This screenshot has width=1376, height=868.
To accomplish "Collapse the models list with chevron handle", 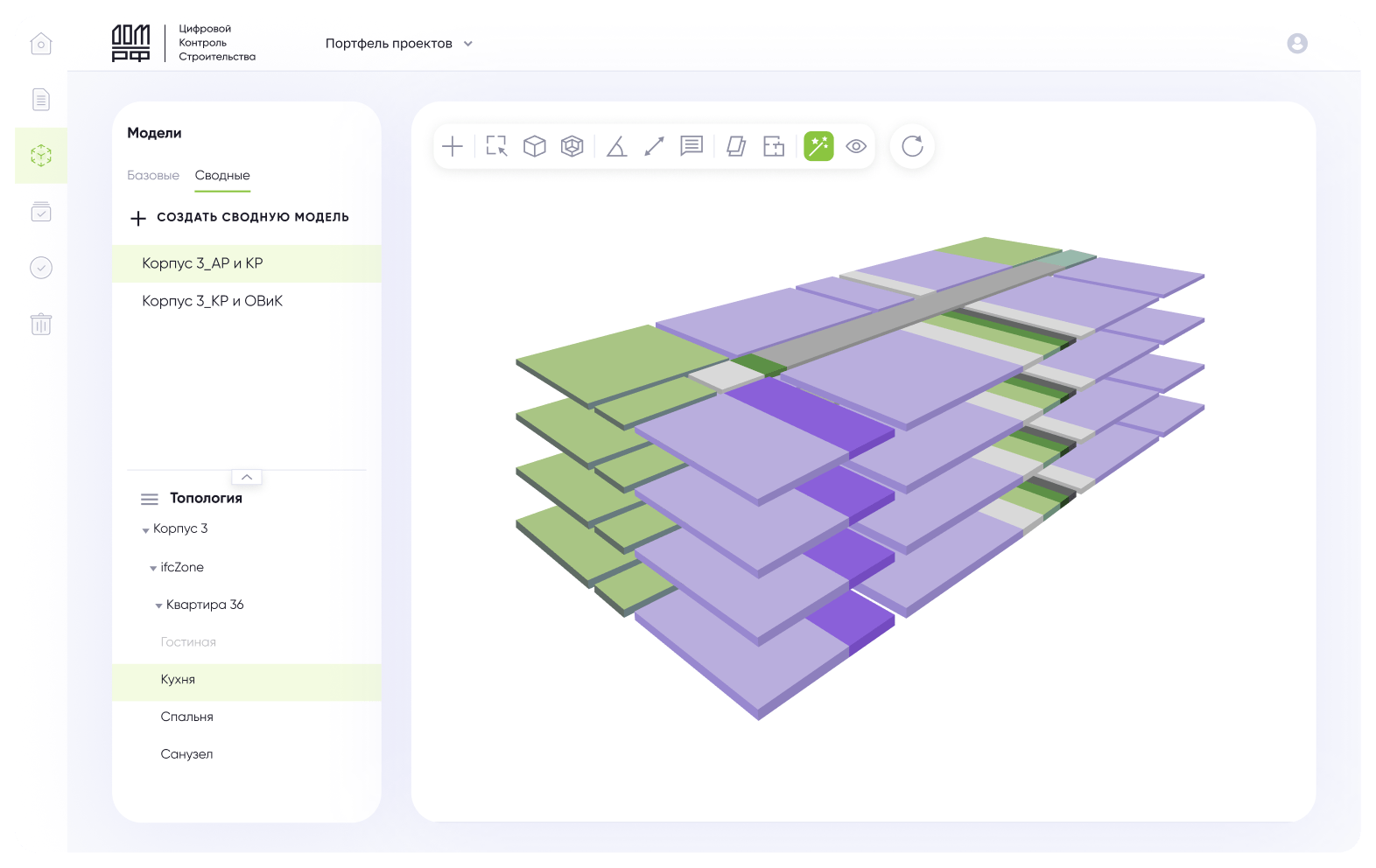I will [247, 477].
